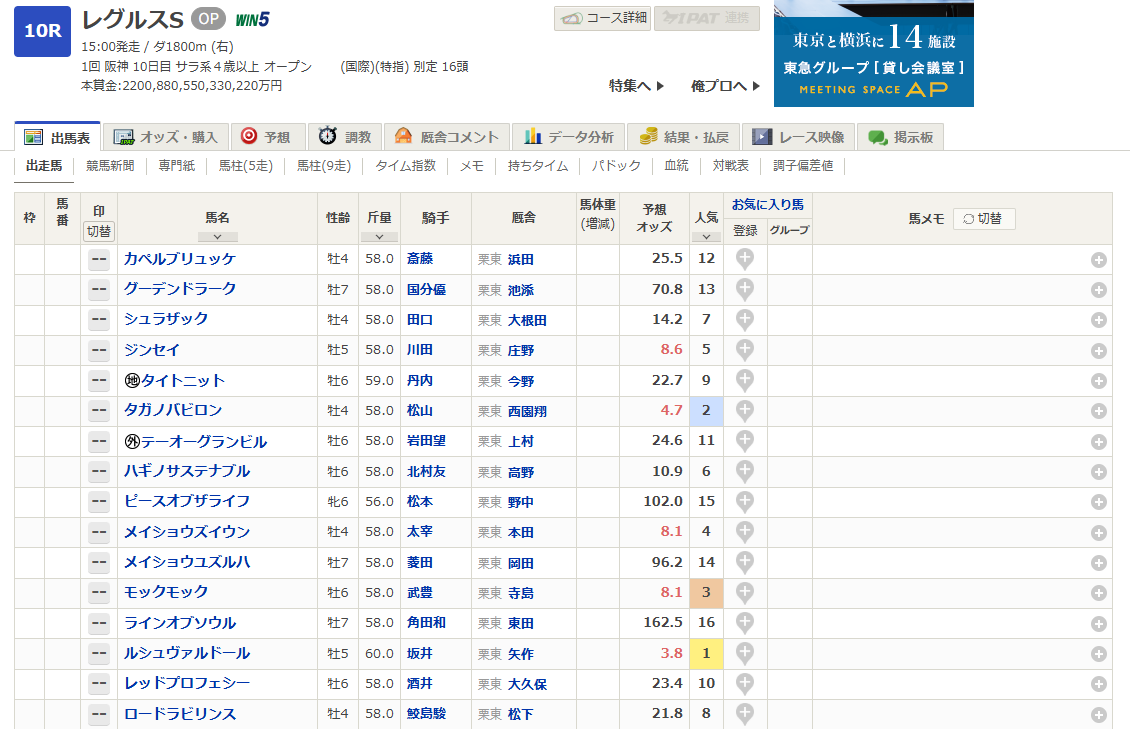Switch to the オッズ・購入 tab
The height and width of the screenshot is (729, 1130).
click(166, 137)
